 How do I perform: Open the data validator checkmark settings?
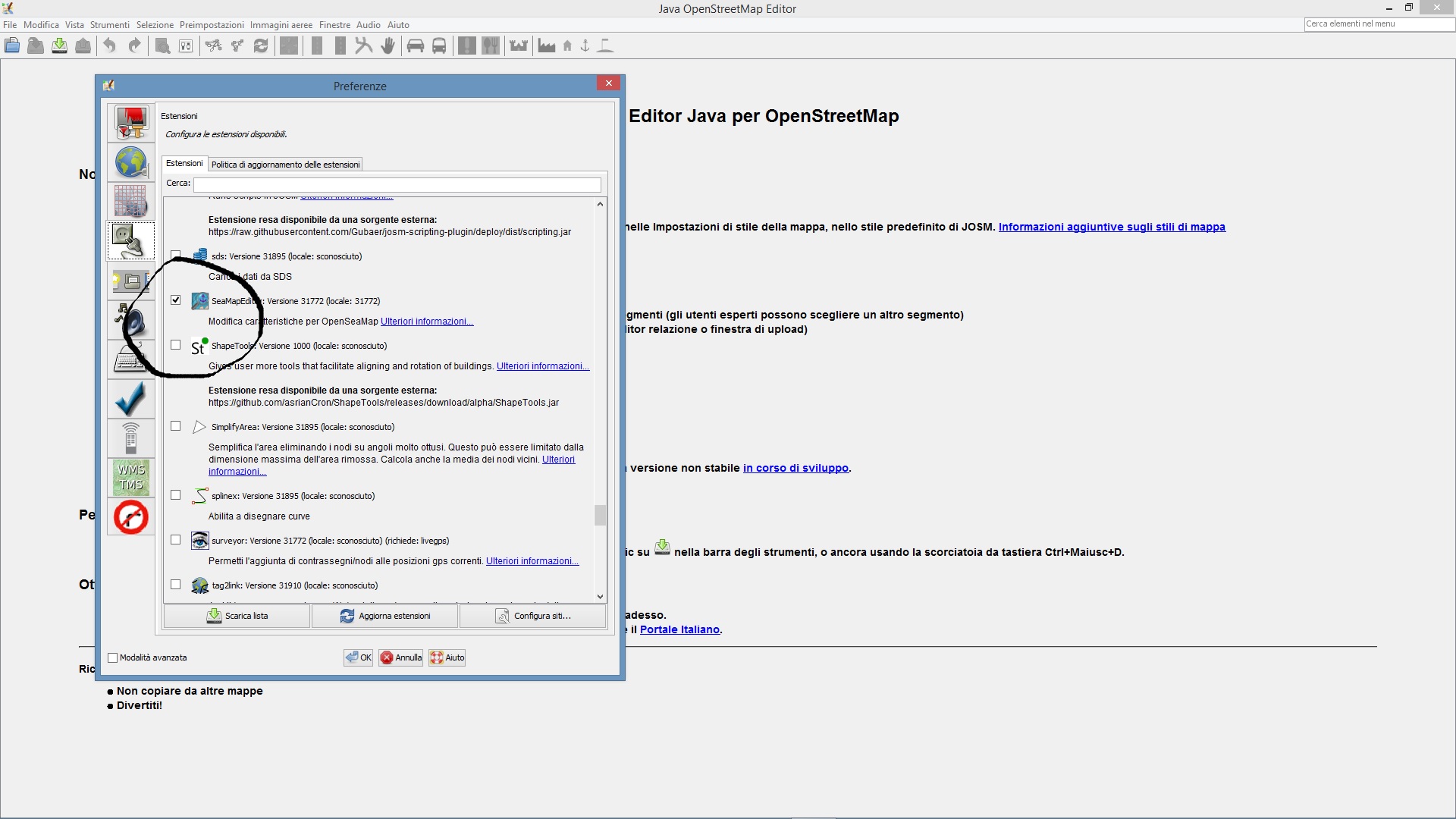[131, 399]
